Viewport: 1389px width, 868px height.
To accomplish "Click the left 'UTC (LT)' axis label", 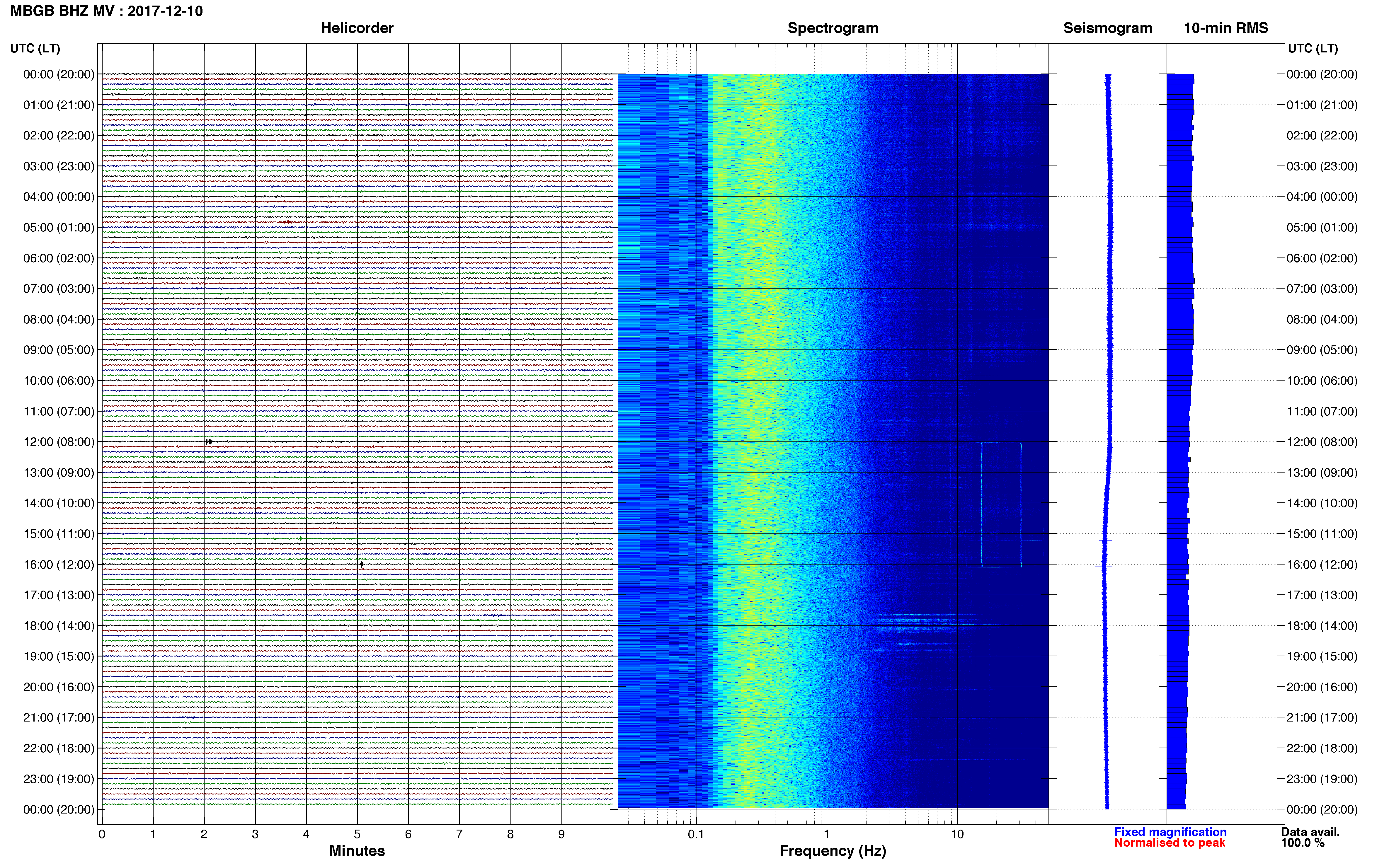I will pyautogui.click(x=35, y=48).
